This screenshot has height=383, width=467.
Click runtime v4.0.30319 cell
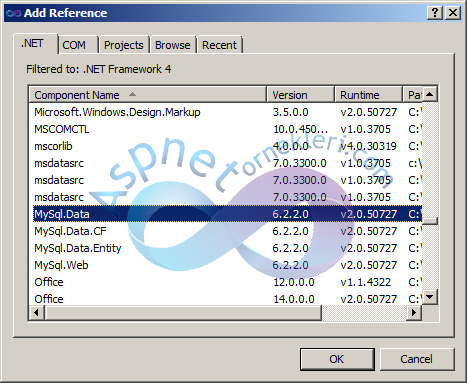(x=368, y=146)
